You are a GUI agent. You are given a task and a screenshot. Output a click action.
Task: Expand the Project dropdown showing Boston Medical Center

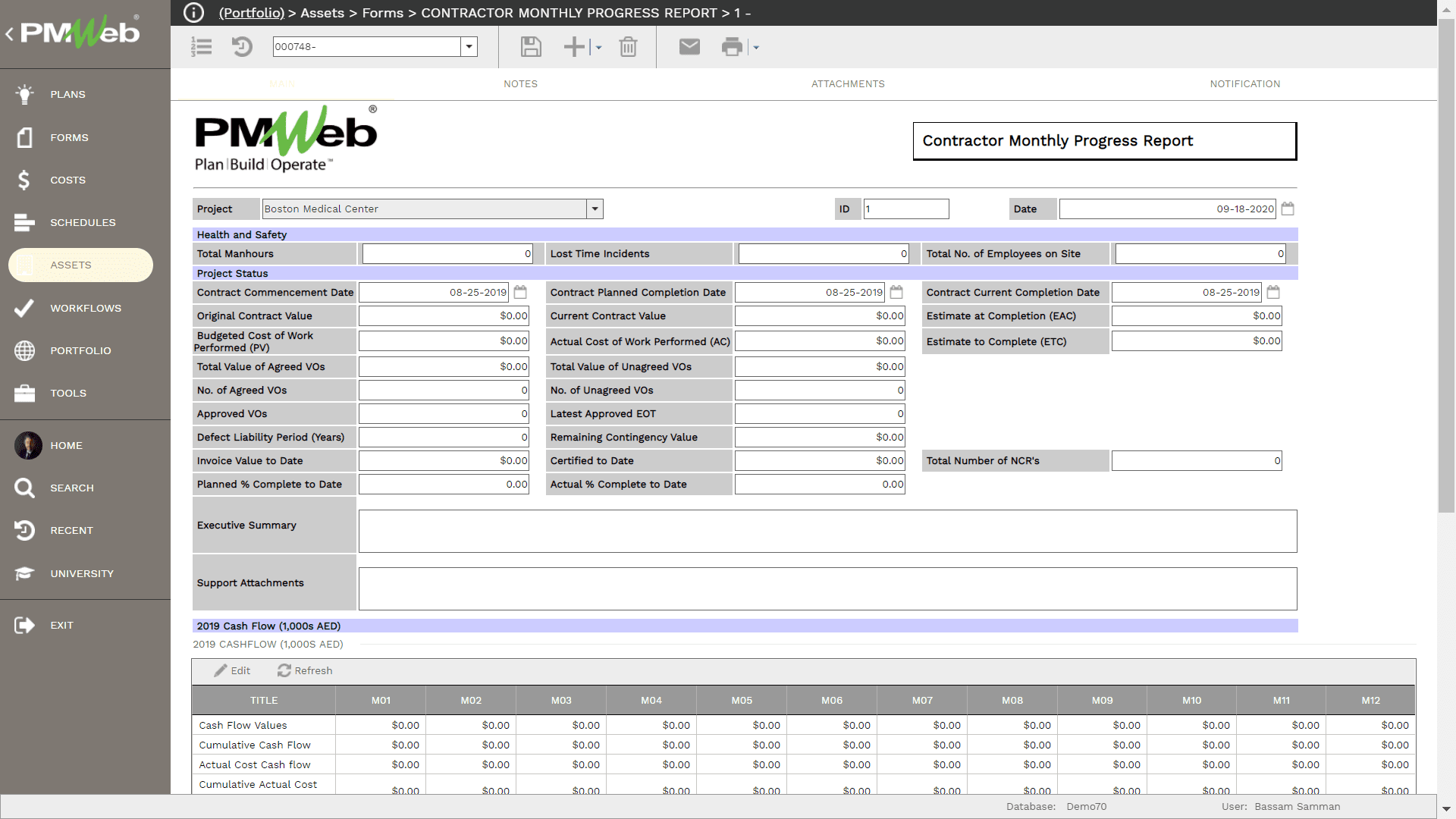pos(595,209)
